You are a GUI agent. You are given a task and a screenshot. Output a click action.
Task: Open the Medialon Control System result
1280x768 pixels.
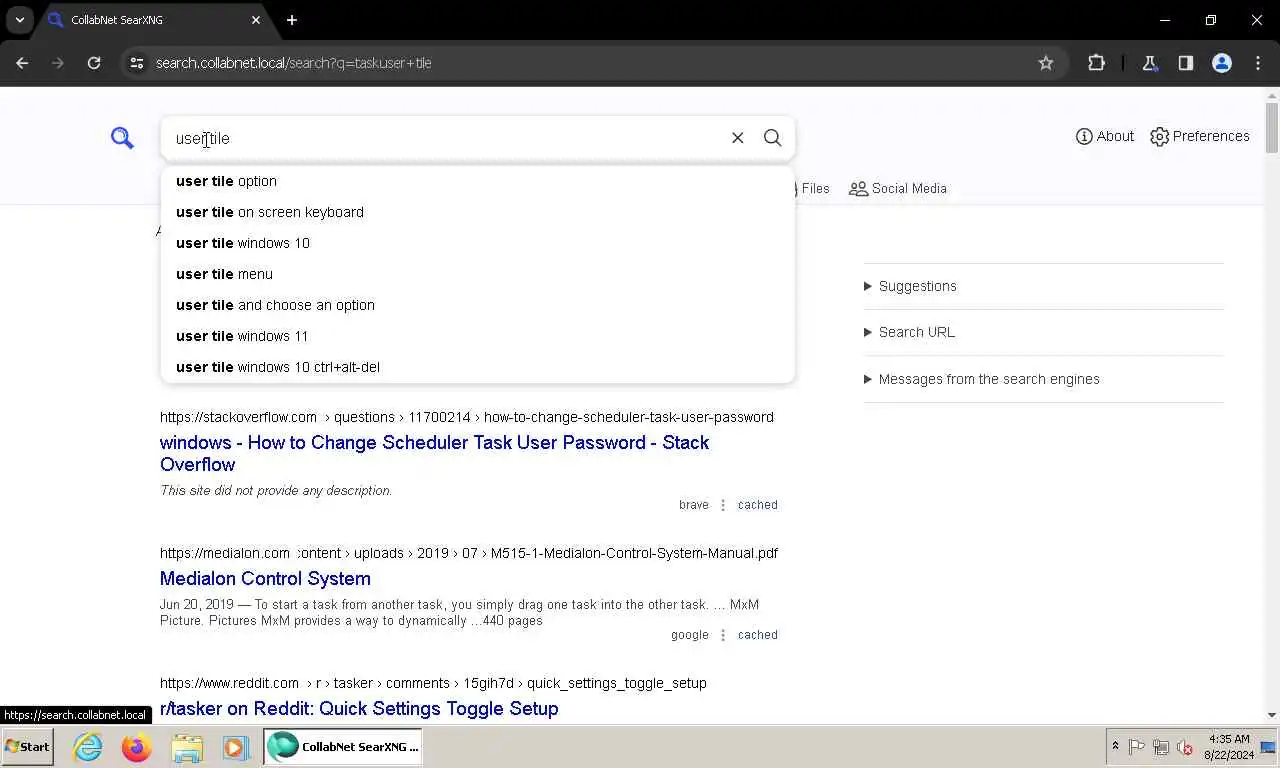pos(265,578)
